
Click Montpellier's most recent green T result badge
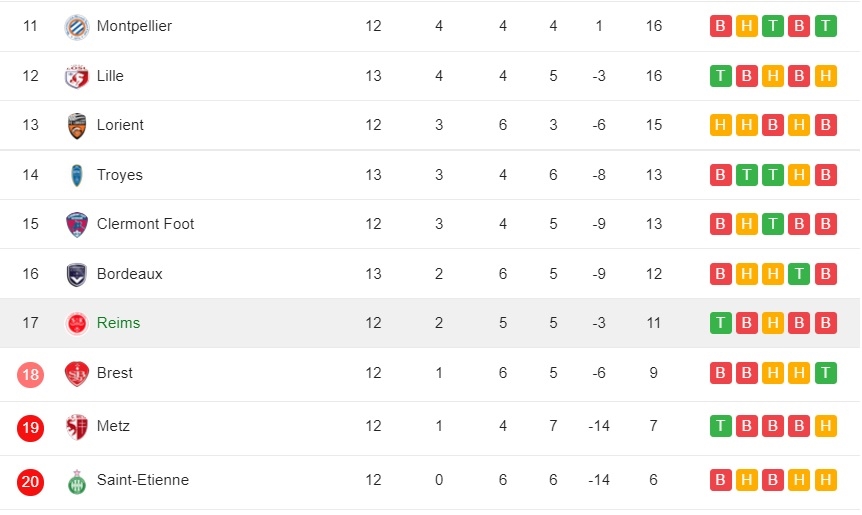coord(825,26)
